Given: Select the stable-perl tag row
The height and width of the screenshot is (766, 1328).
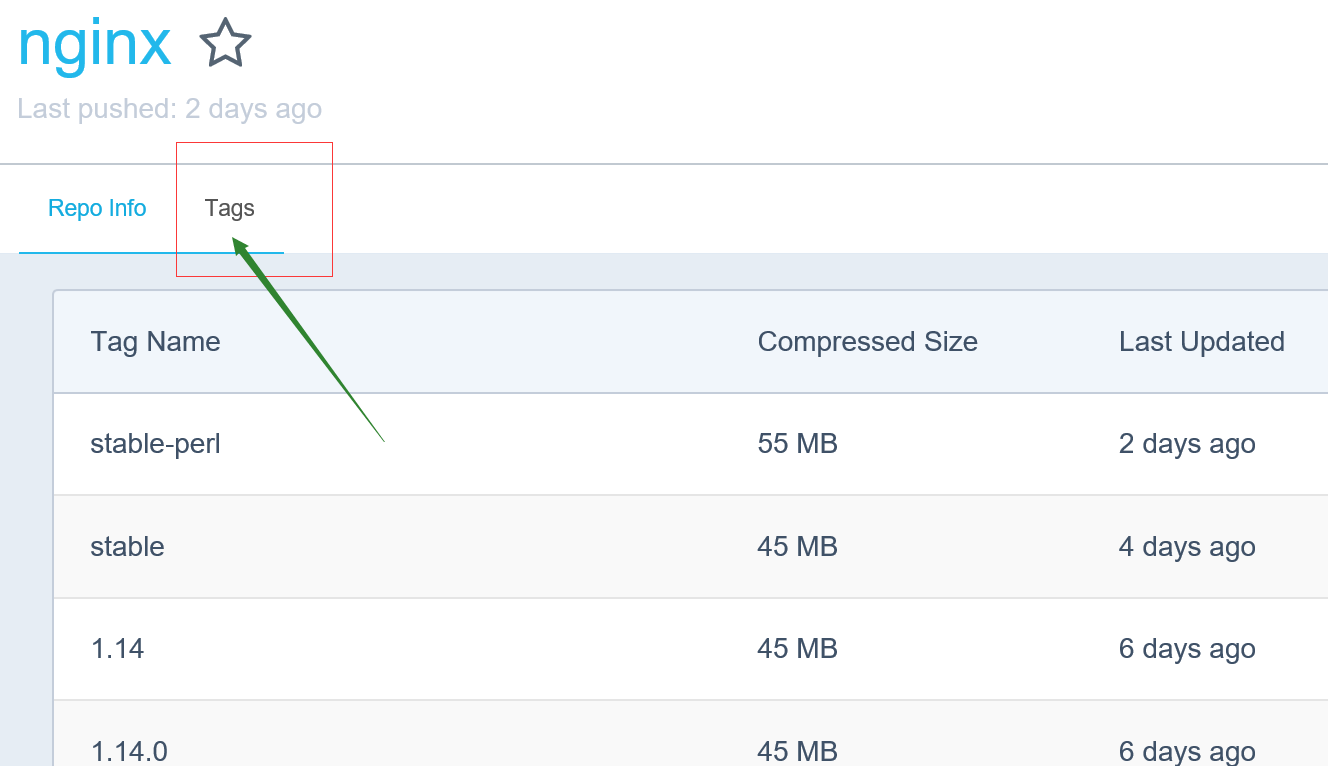Looking at the screenshot, I should [691, 444].
